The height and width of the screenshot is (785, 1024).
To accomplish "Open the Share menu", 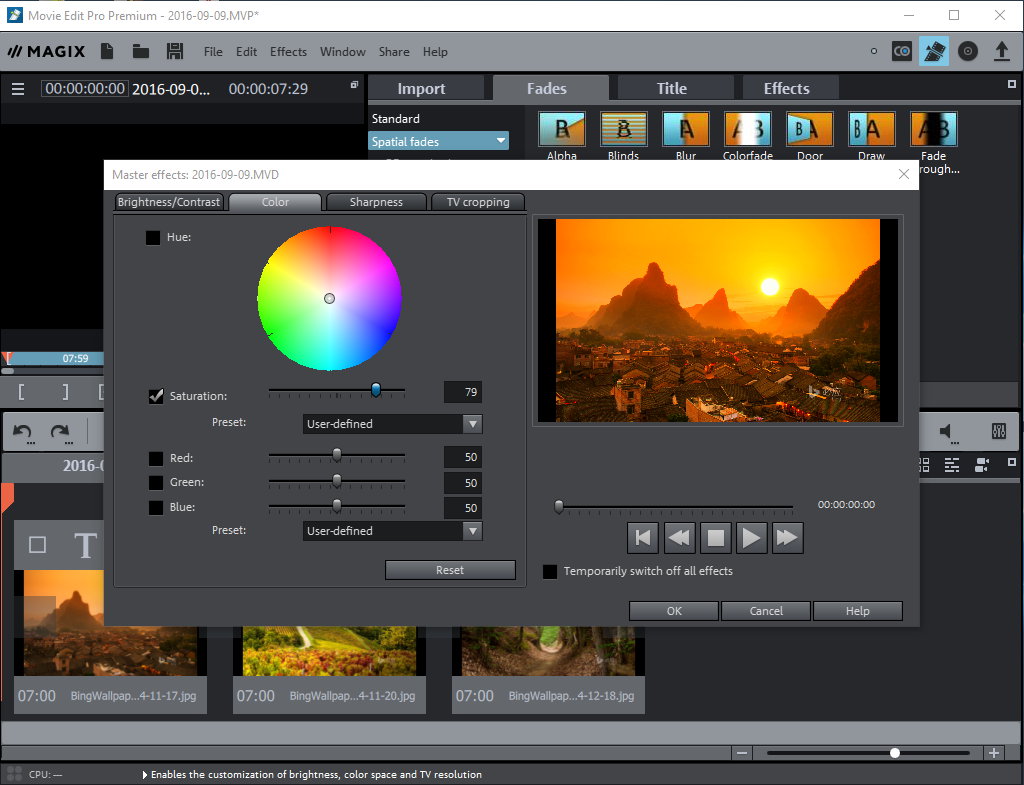I will click(394, 52).
